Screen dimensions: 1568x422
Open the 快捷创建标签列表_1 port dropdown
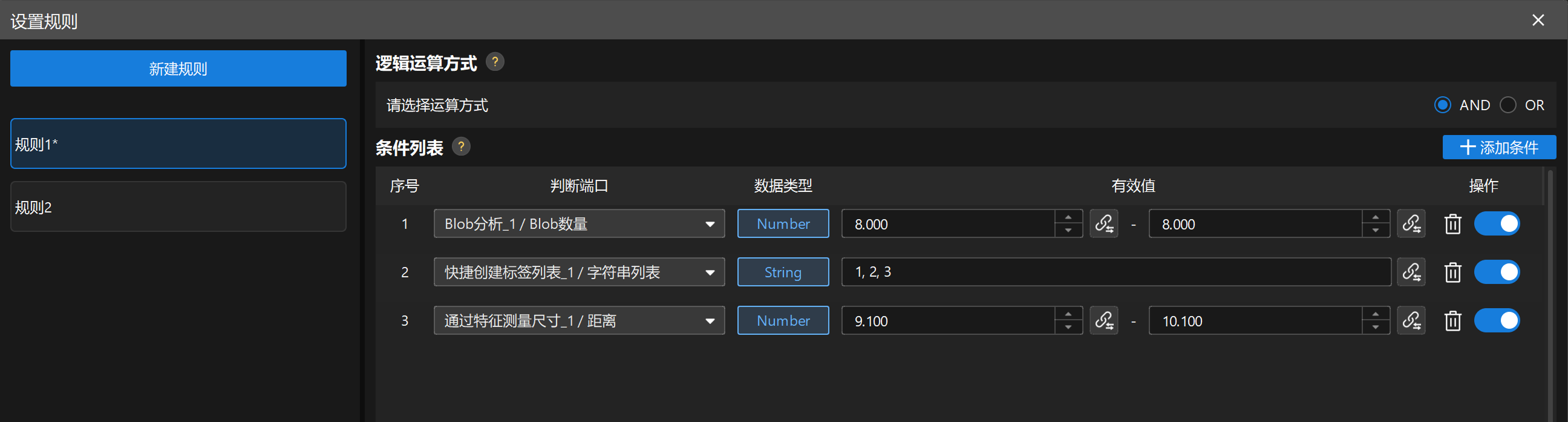pos(578,272)
